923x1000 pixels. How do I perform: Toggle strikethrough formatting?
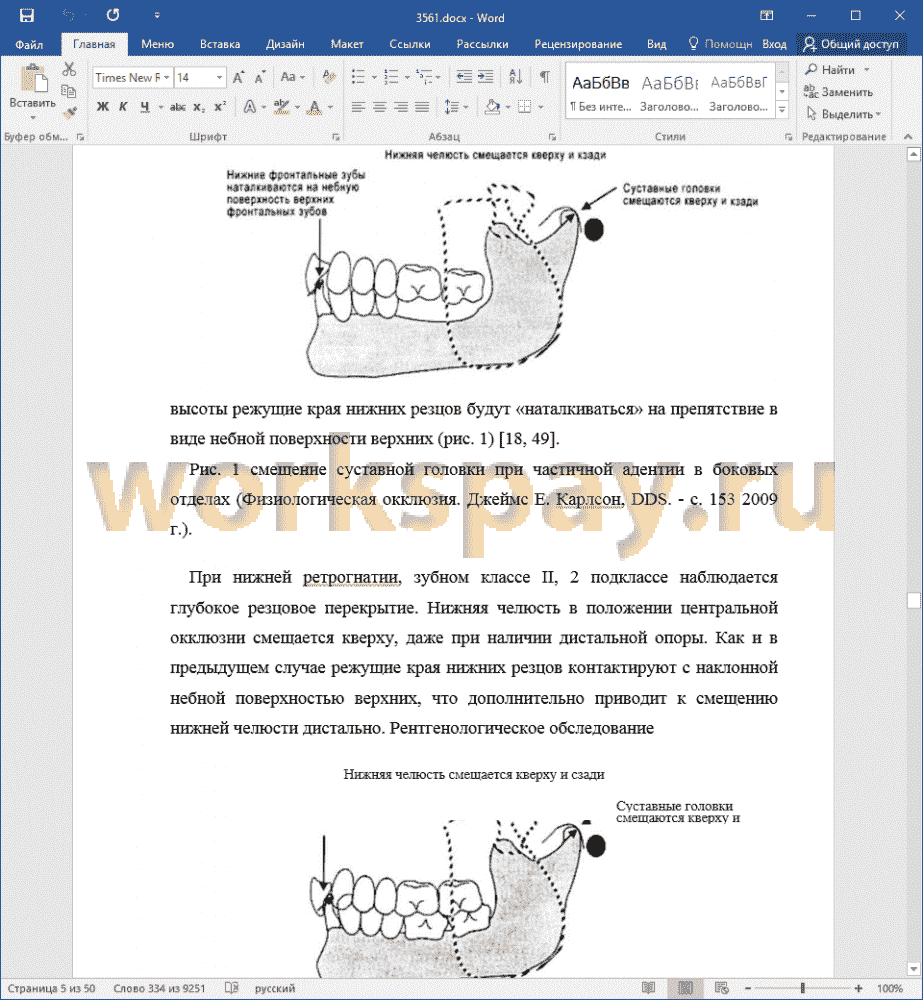[x=177, y=107]
